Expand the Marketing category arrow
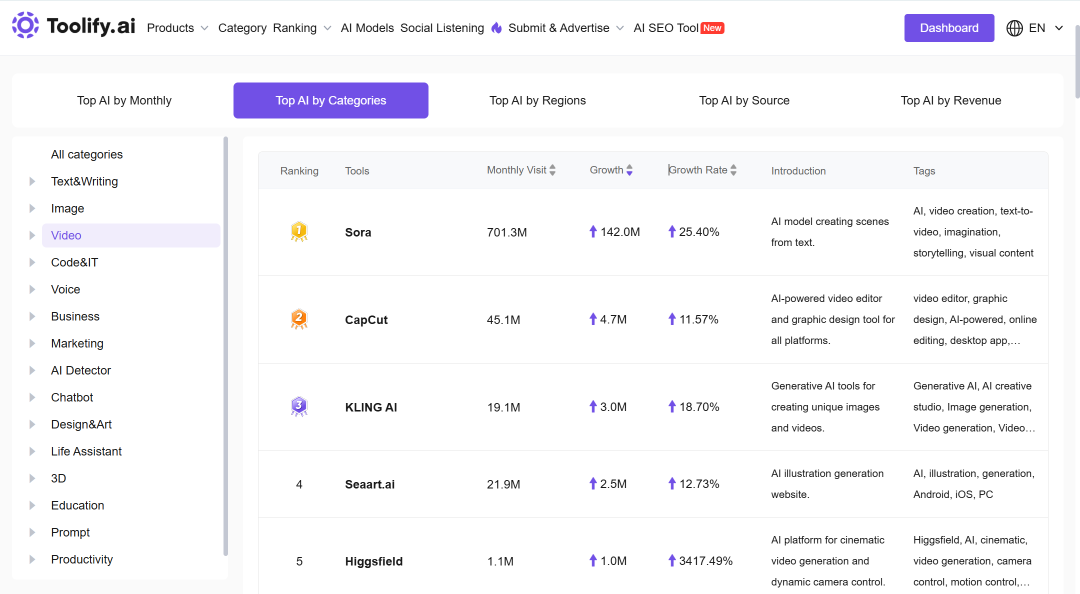The width and height of the screenshot is (1080, 594). 32,343
